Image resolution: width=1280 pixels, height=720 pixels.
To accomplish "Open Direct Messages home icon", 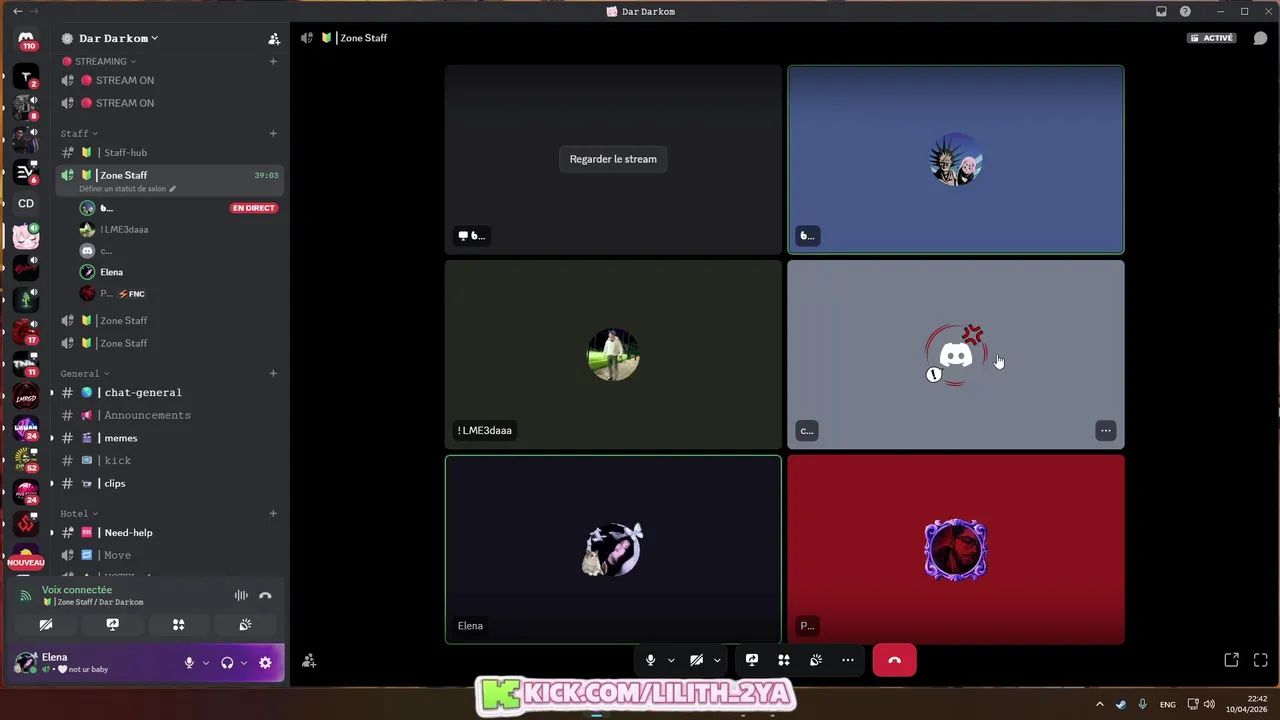I will pos(26,40).
